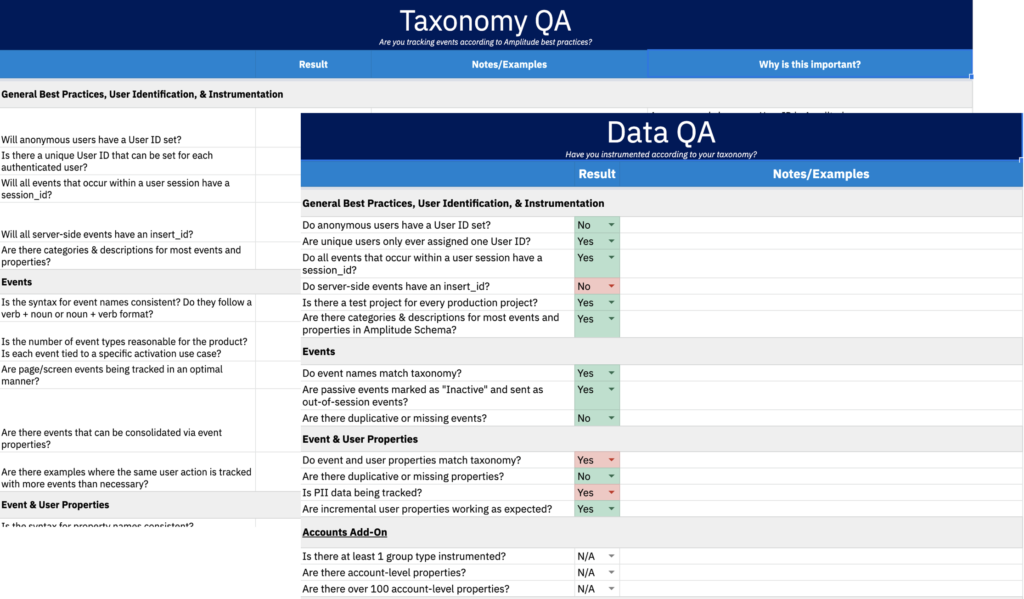Open dropdown for PII data being tracked
The height and width of the screenshot is (599, 1024).
pos(611,493)
